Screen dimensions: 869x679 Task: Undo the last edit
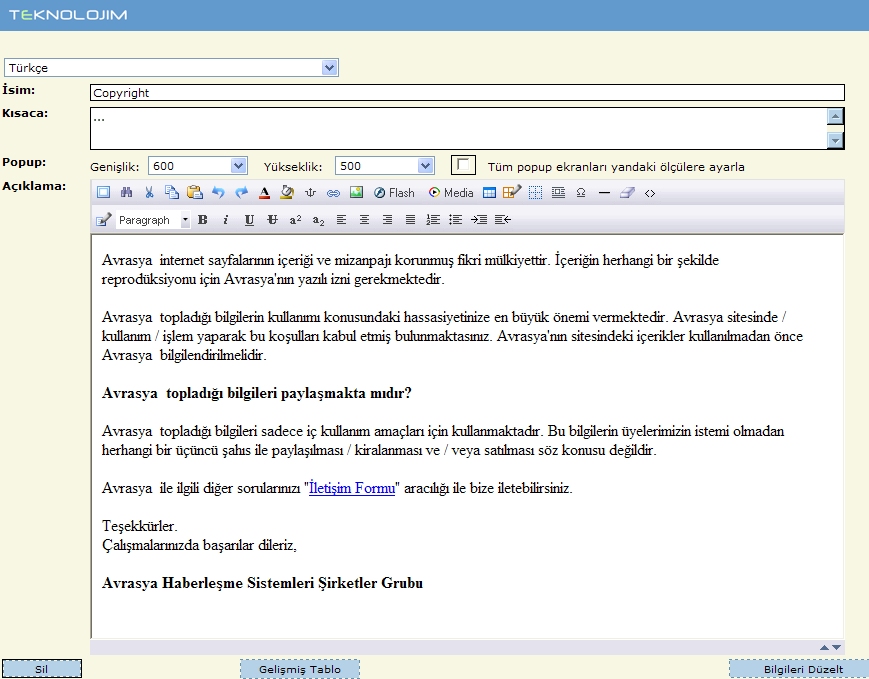click(x=218, y=192)
